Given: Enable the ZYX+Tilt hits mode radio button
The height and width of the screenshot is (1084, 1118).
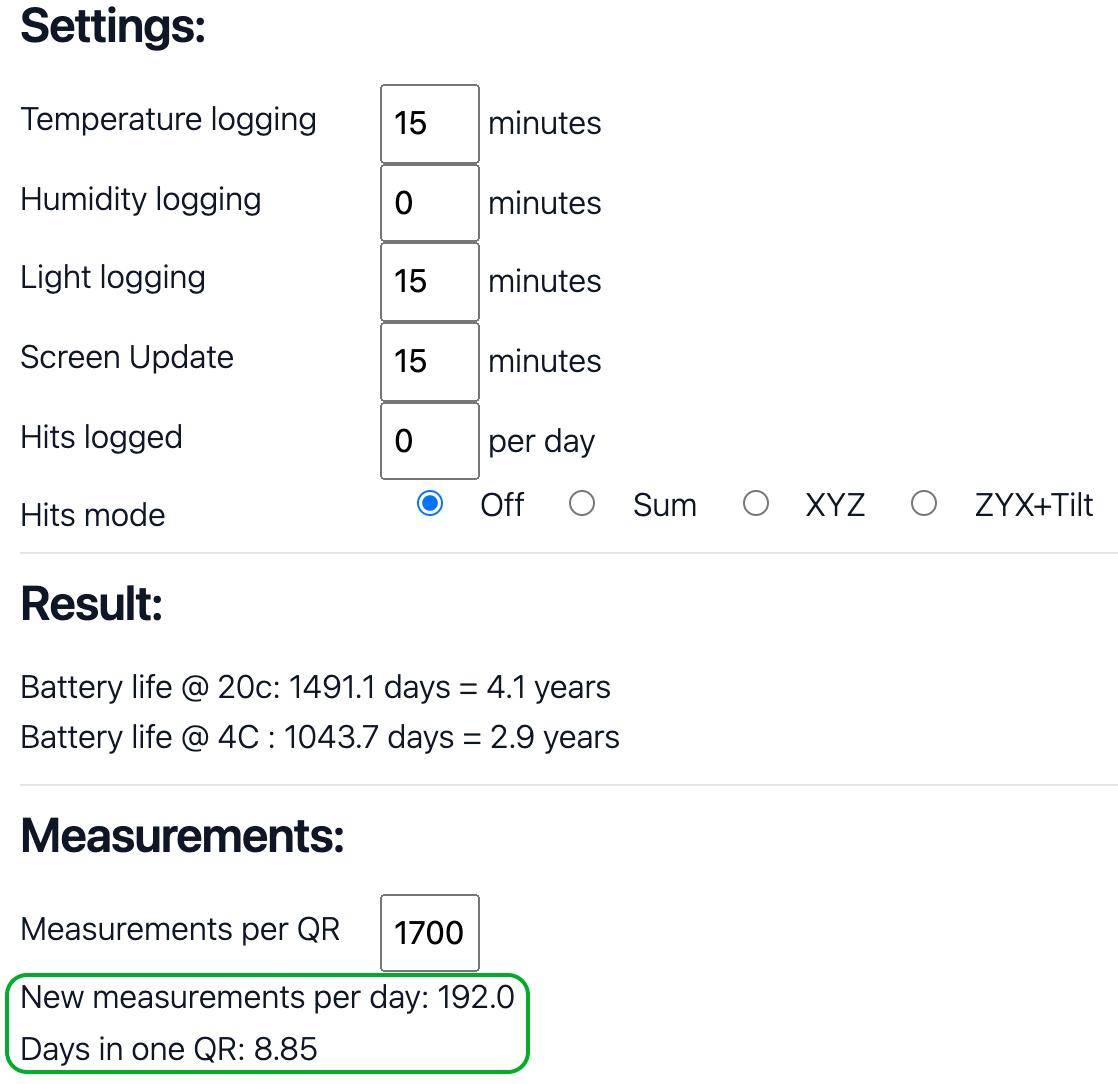Looking at the screenshot, I should [x=924, y=504].
